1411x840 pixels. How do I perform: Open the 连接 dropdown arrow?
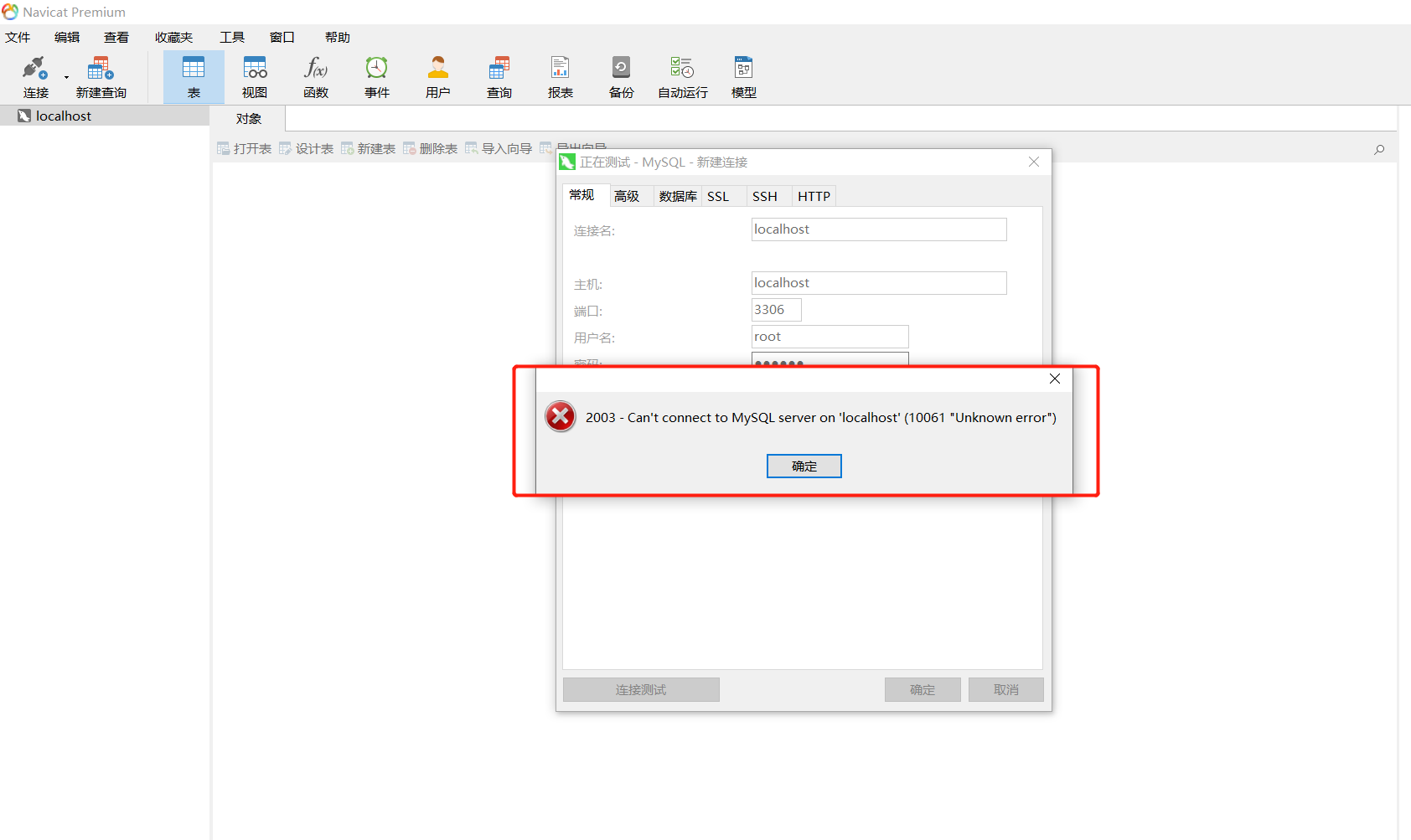pyautogui.click(x=66, y=78)
